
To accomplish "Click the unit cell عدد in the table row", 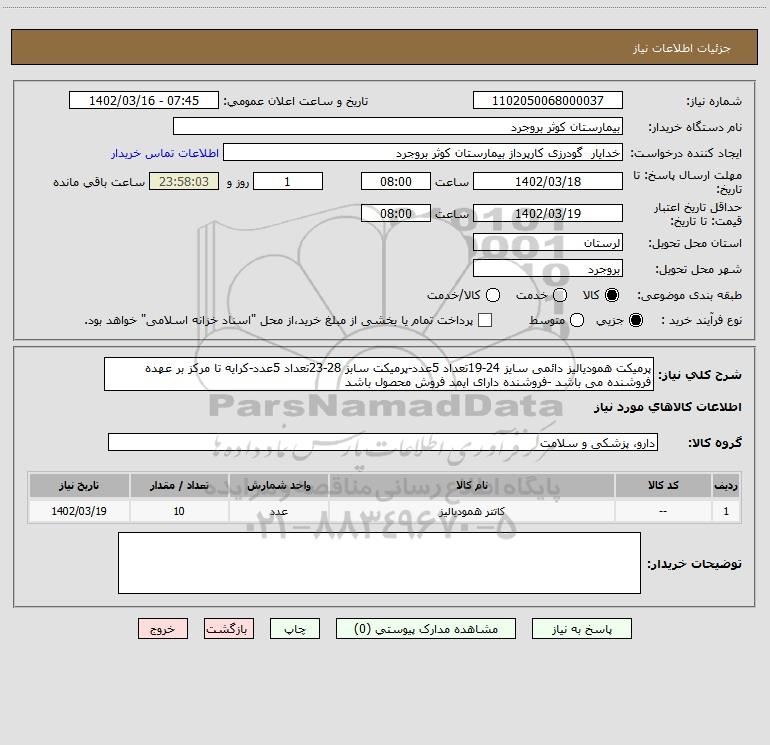I will pyautogui.click(x=278, y=511).
